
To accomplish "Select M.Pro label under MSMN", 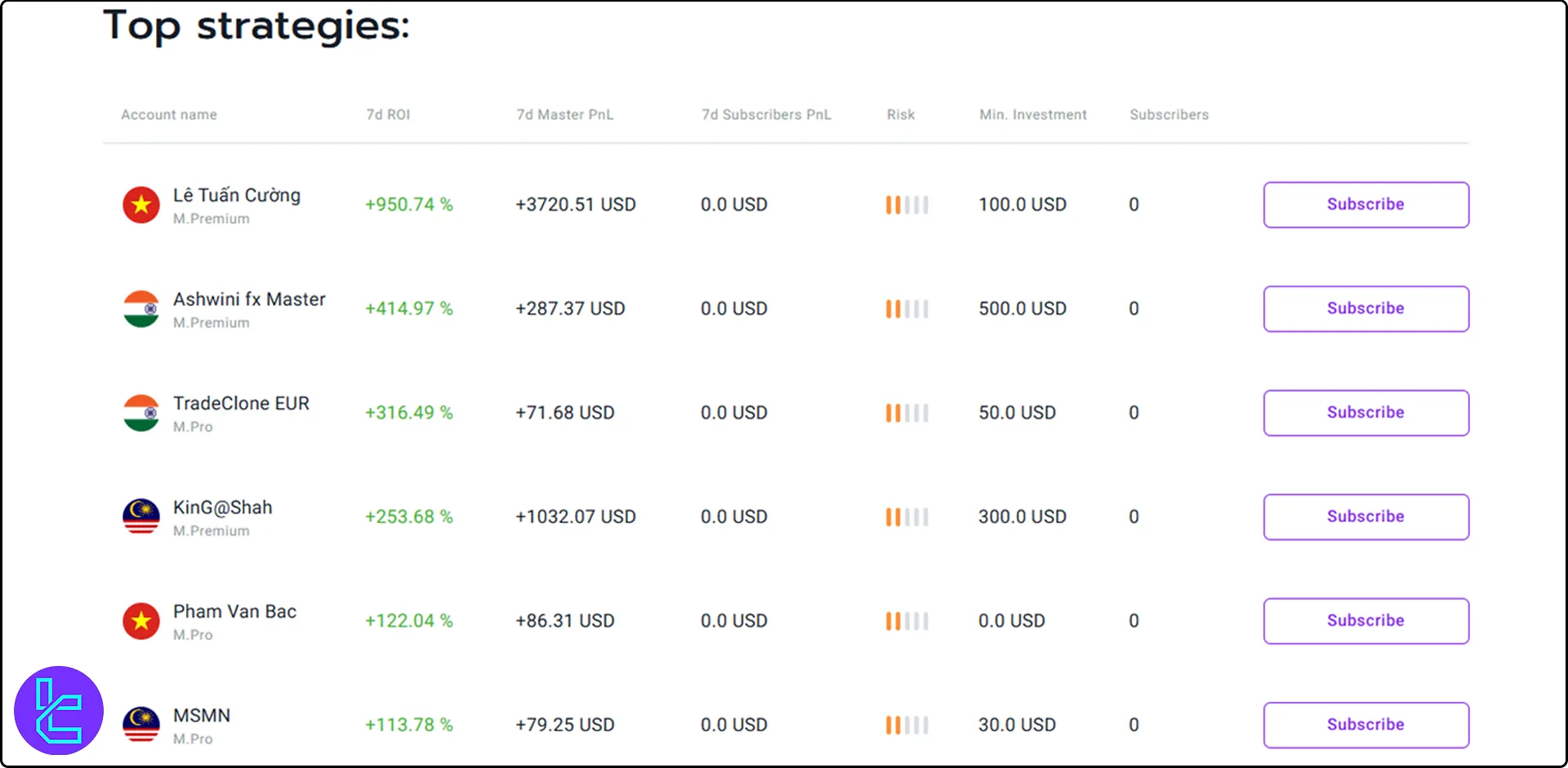I will (193, 739).
